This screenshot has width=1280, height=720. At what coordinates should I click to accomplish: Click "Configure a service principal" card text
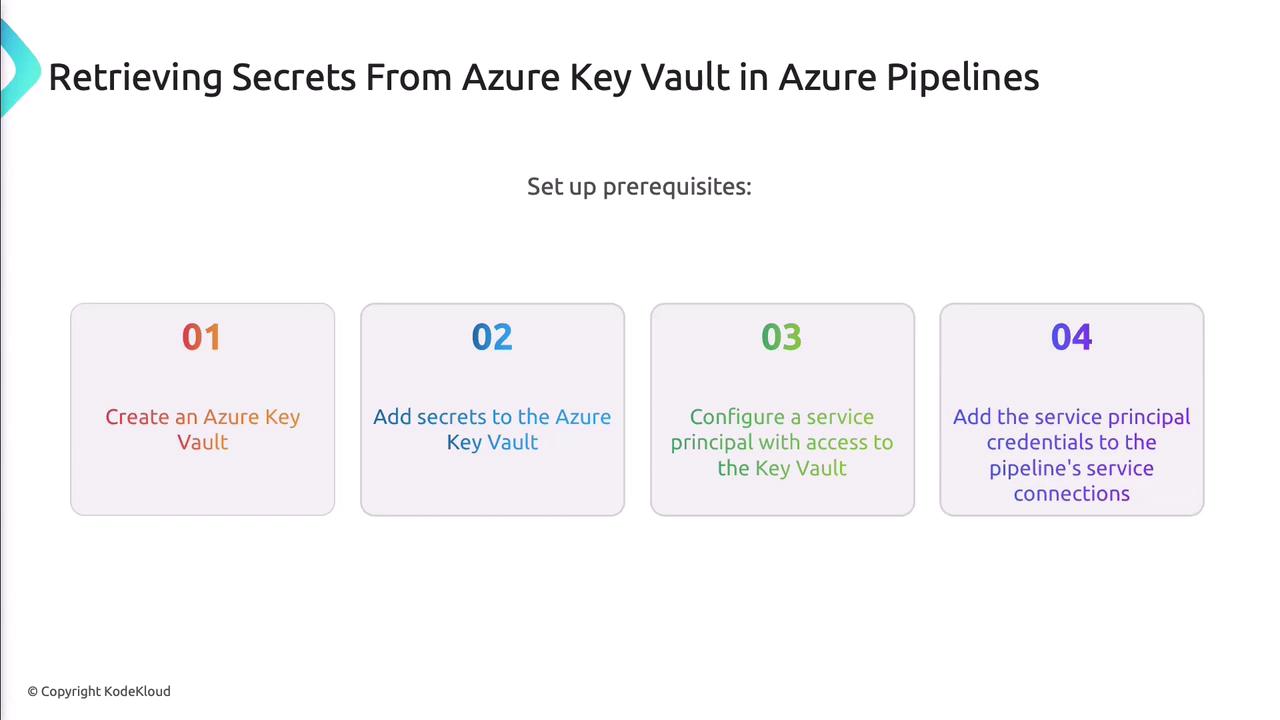click(782, 442)
